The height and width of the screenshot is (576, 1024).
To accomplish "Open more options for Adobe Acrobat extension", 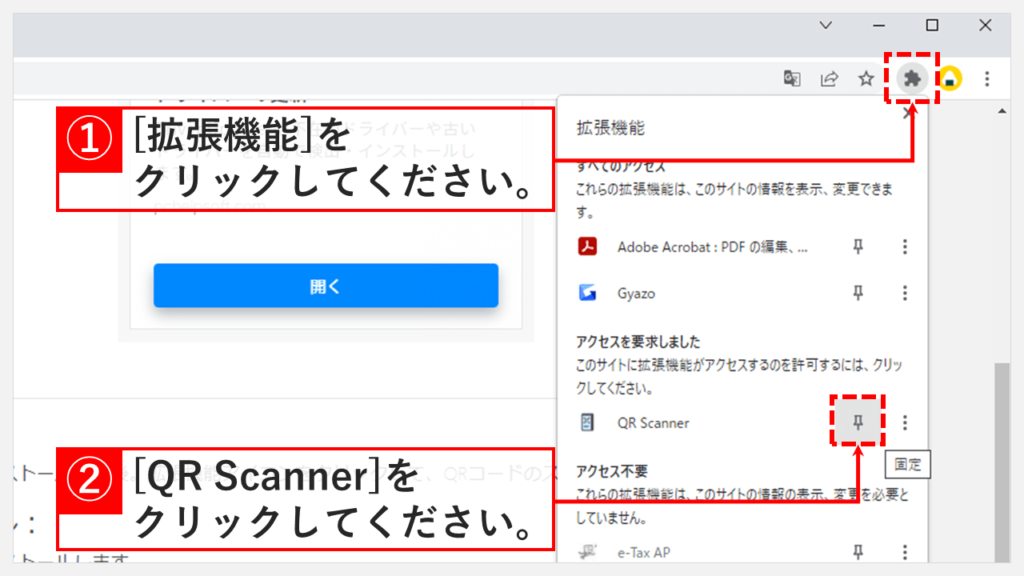I will pyautogui.click(x=905, y=247).
